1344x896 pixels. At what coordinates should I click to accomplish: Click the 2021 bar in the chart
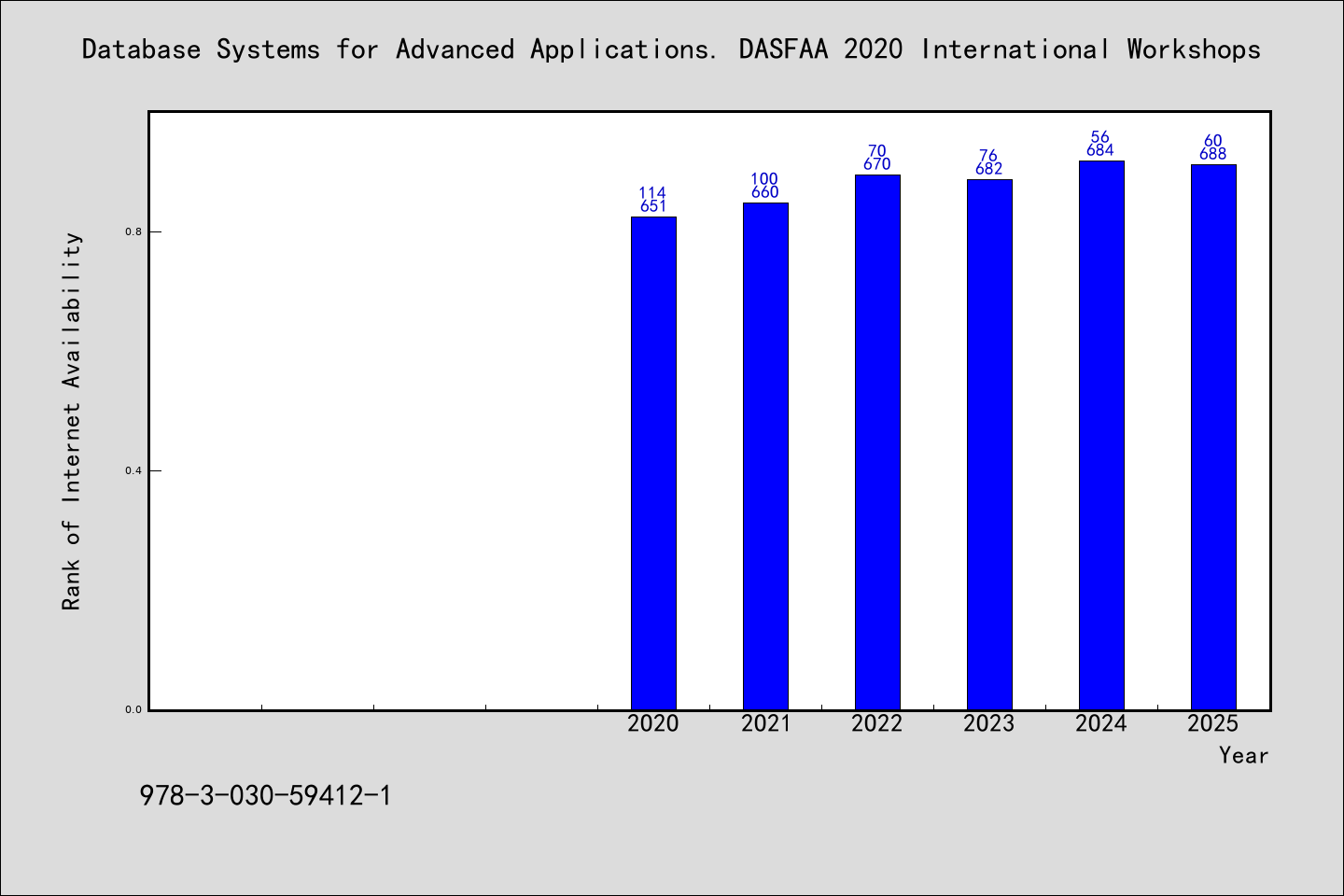765,456
